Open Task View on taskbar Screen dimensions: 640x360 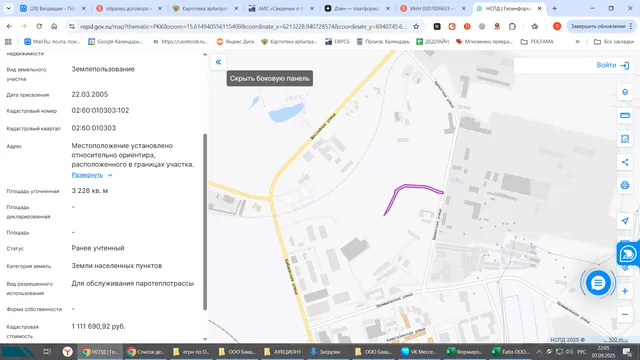47,351
